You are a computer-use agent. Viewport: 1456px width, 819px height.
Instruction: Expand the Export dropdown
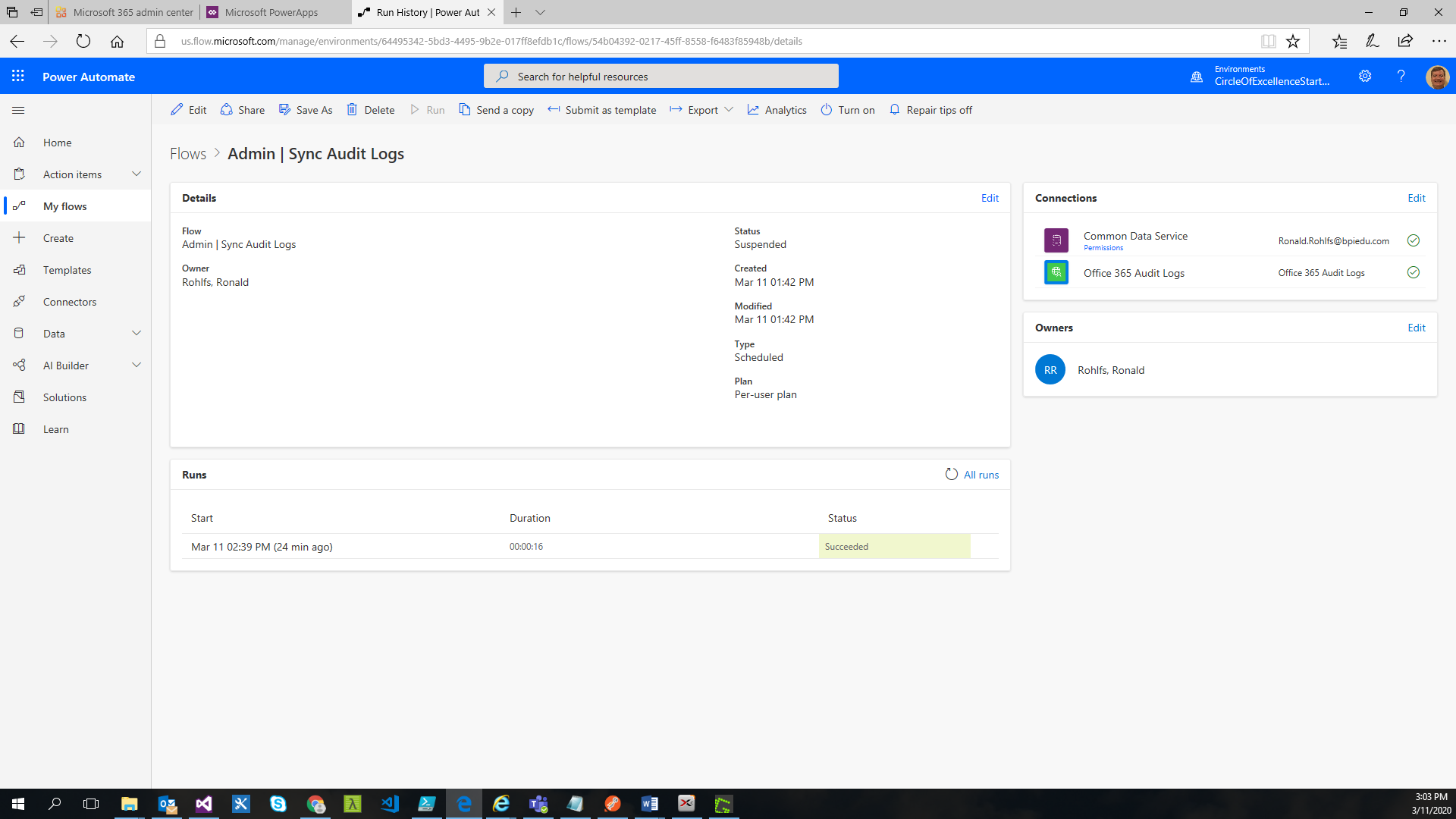click(729, 109)
